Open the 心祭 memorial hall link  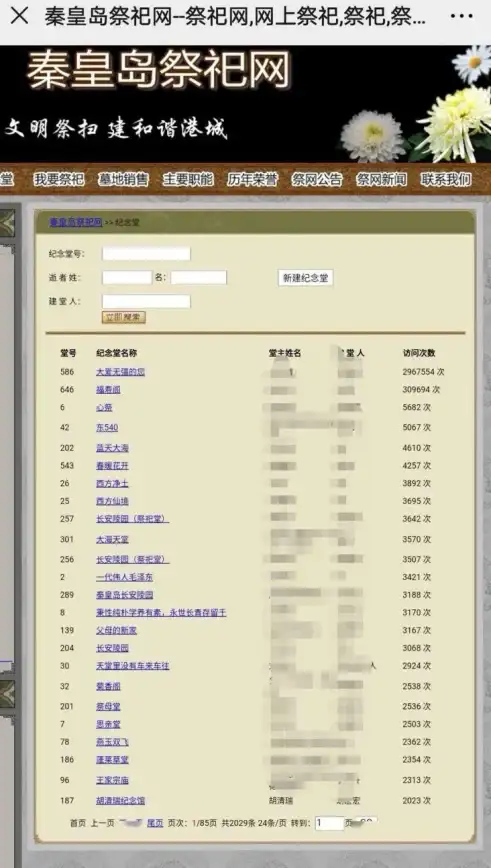pos(104,407)
